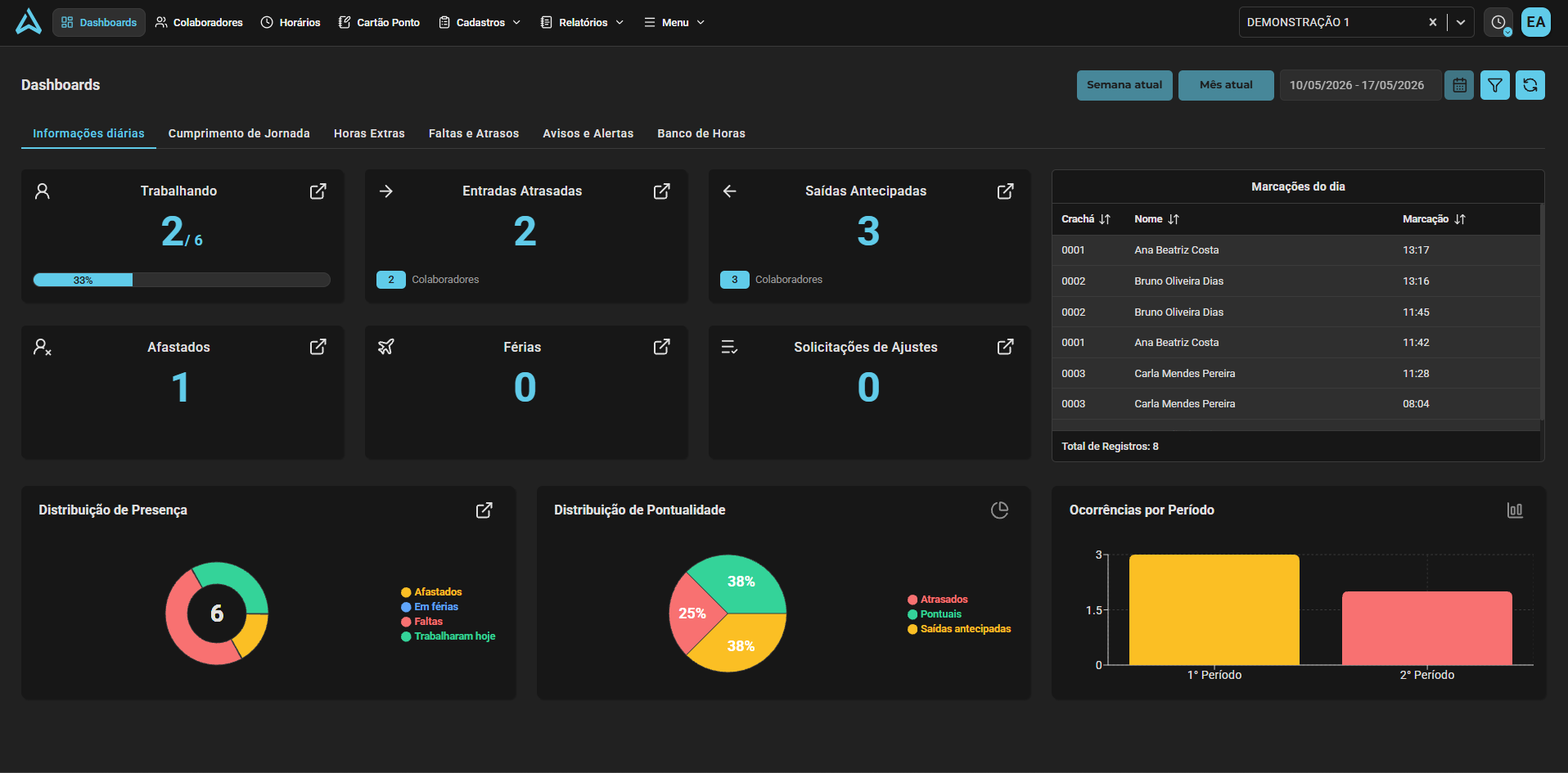Select the Informações diárias tab

[x=88, y=133]
